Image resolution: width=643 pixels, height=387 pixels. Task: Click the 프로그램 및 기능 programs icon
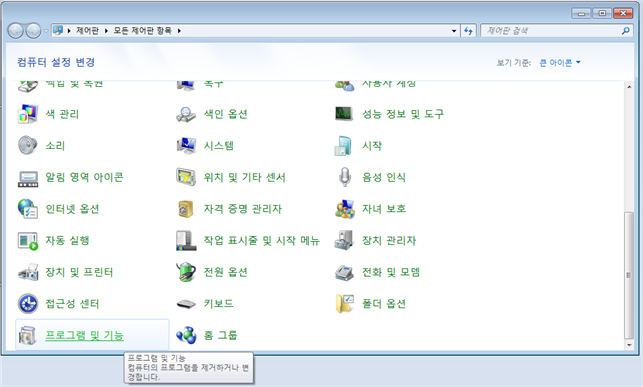(28, 335)
